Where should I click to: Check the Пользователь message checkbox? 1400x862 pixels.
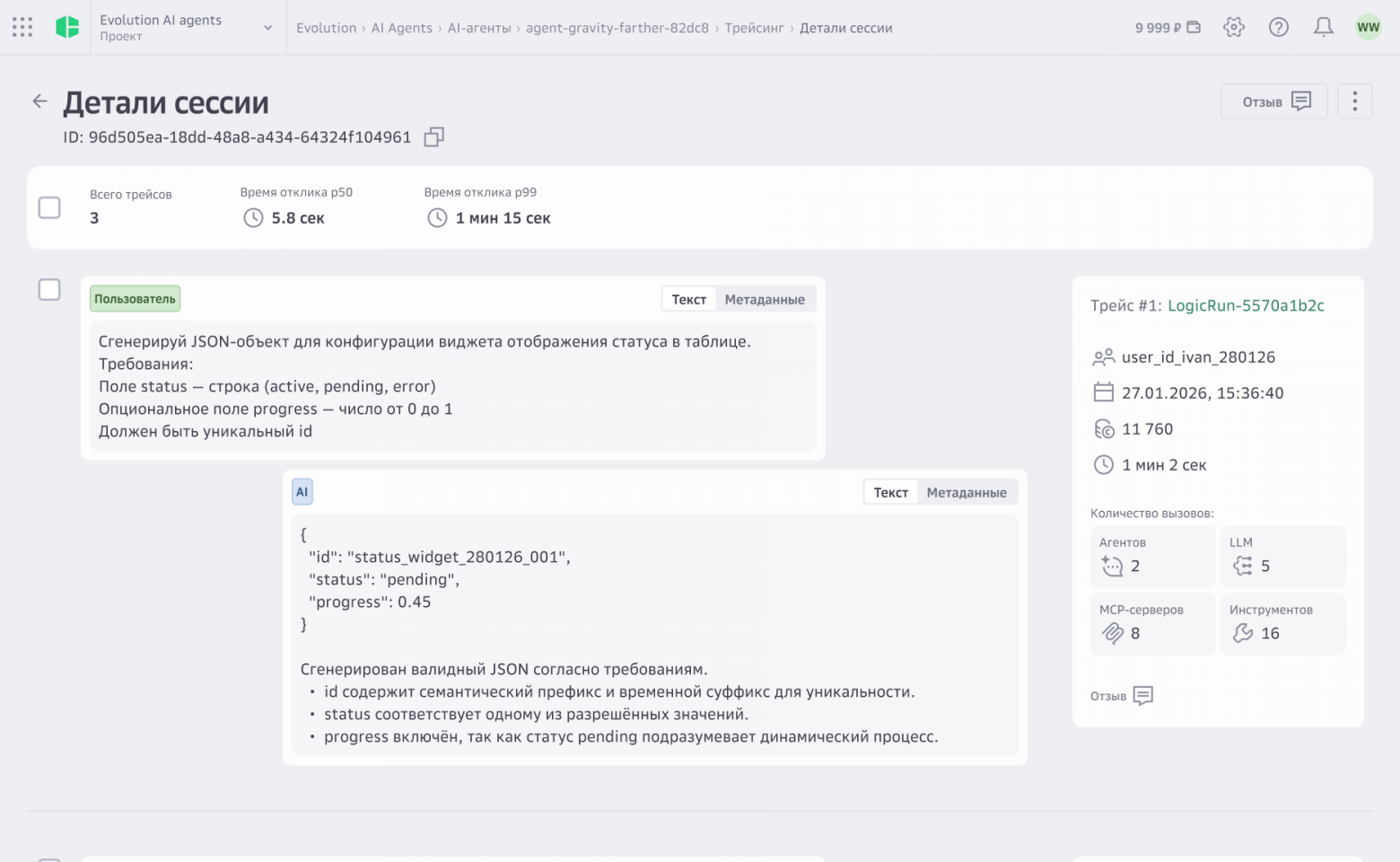tap(49, 289)
